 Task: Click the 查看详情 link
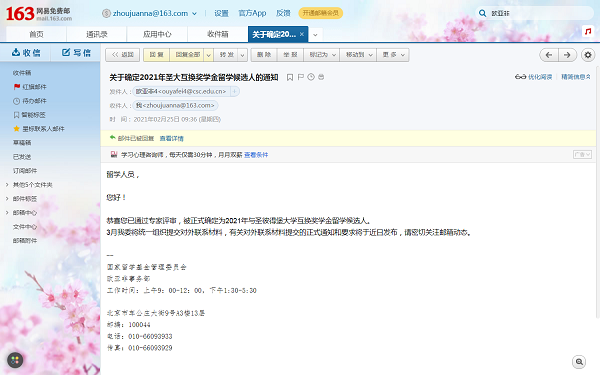tap(171, 139)
